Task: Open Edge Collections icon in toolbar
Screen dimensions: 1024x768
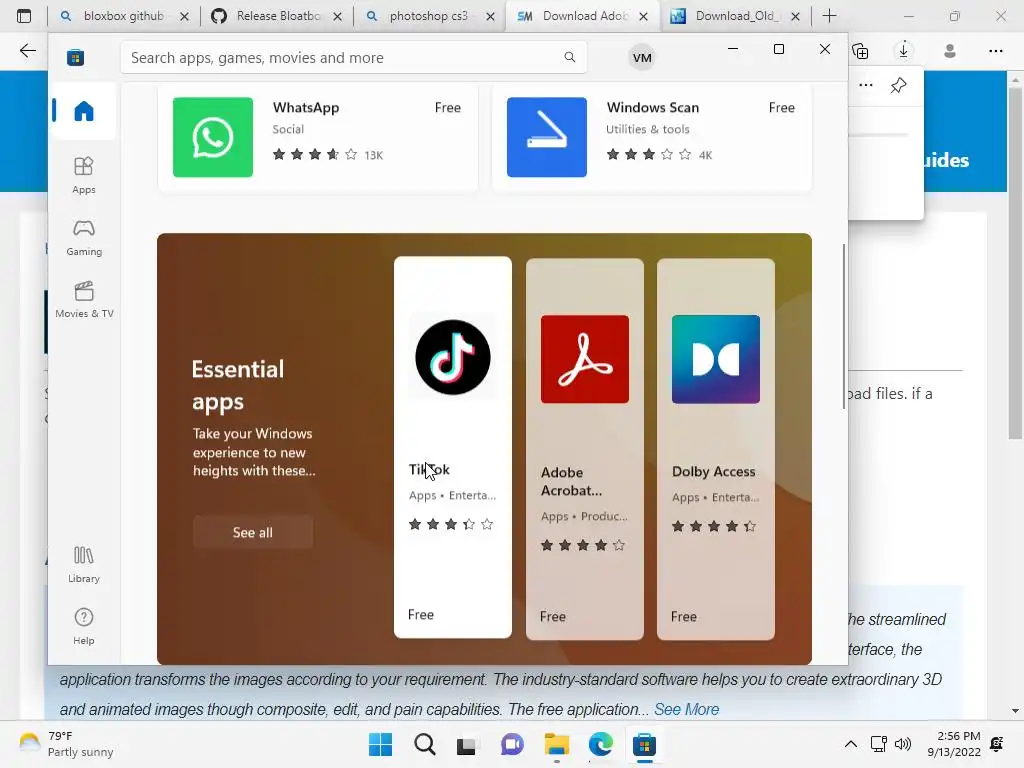Action: click(860, 51)
